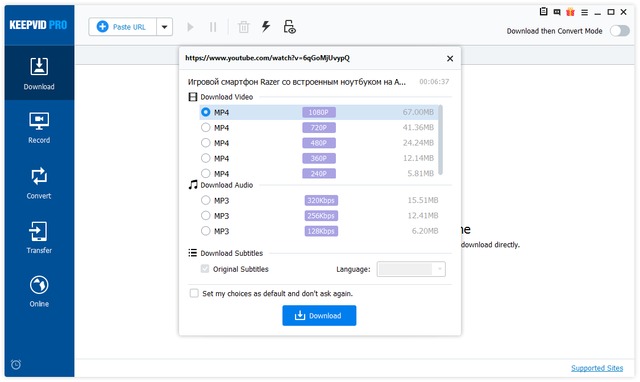Open the feedback chat icon

557,12
